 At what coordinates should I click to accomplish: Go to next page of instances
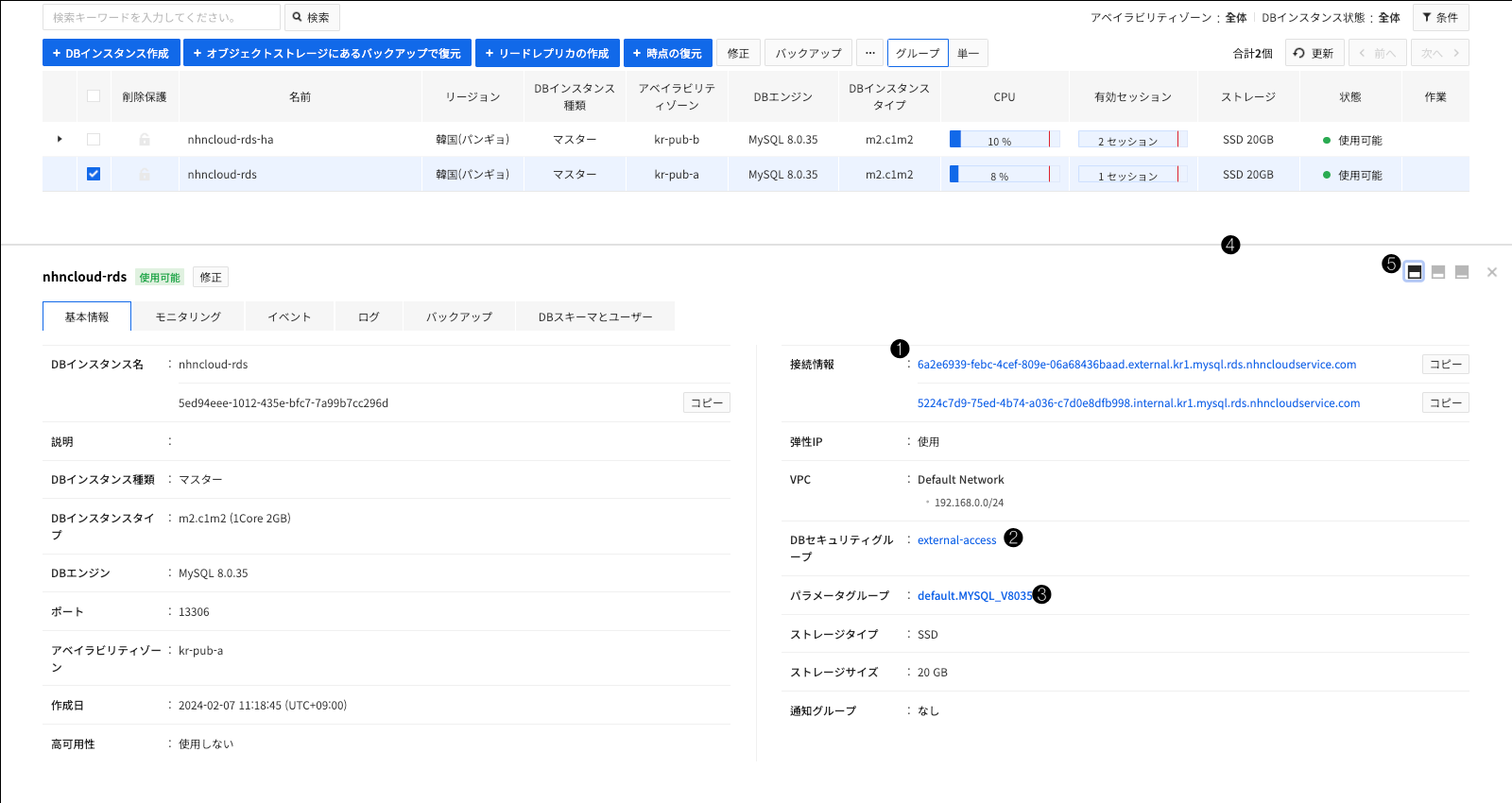1440,53
